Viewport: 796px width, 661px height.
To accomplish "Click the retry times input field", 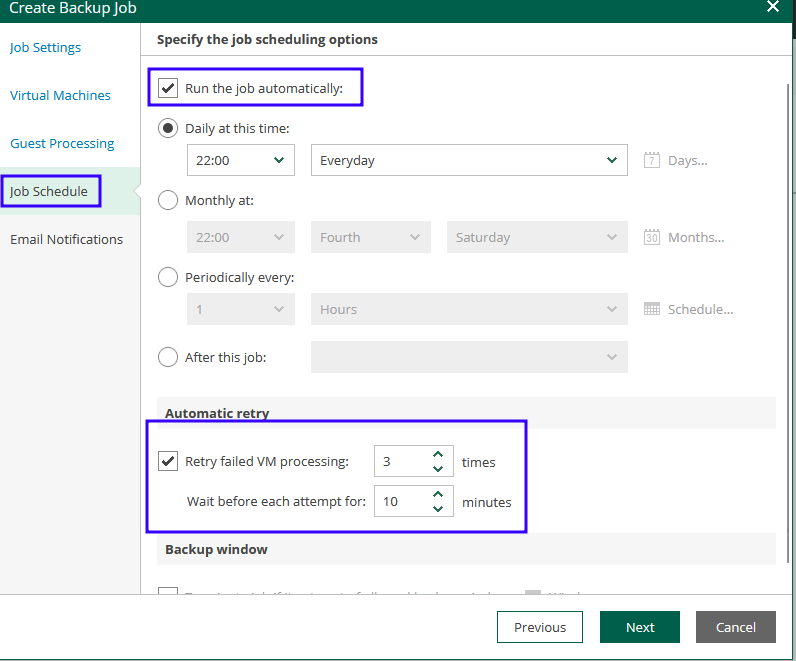I will (403, 461).
